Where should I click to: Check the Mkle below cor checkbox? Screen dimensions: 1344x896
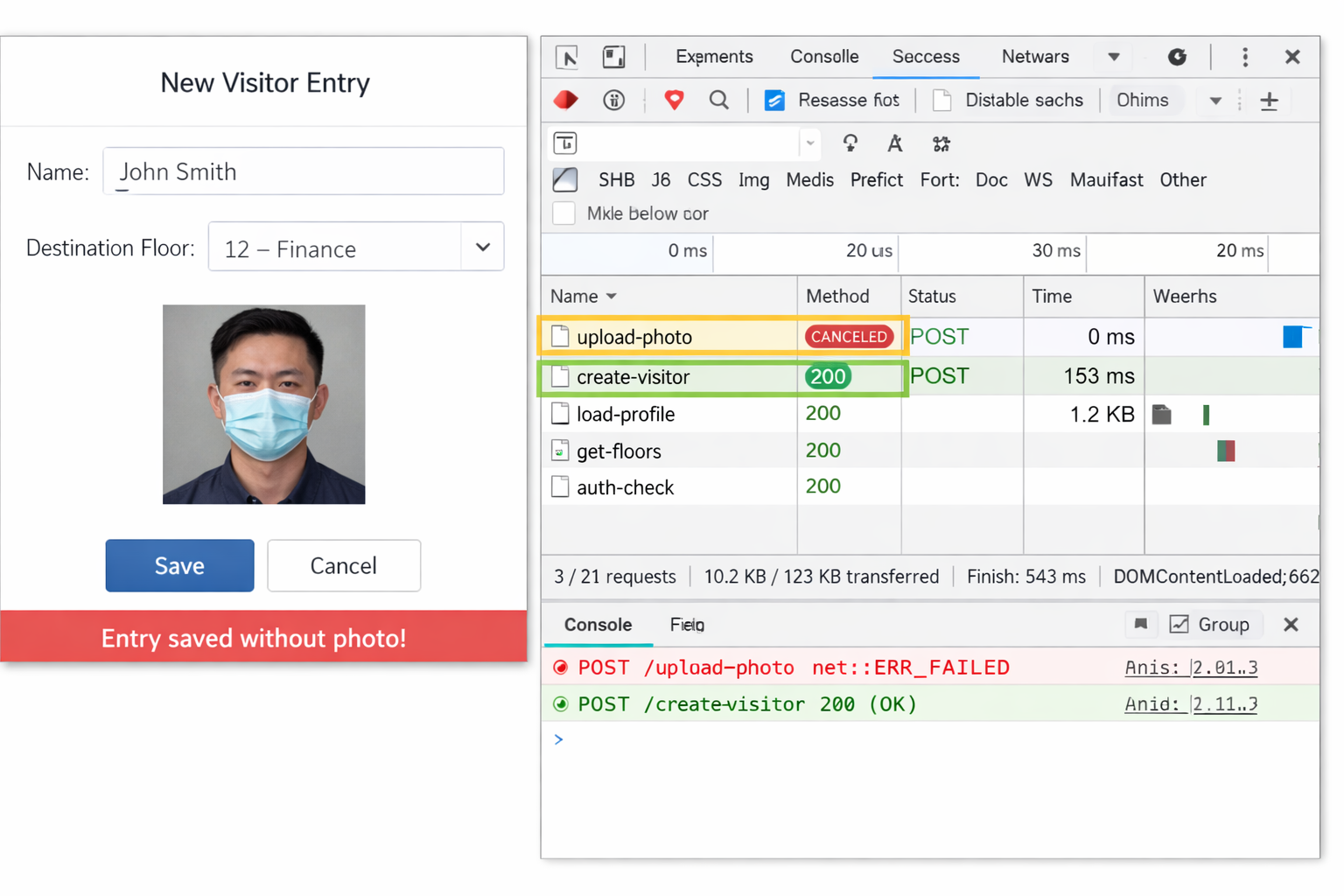click(x=564, y=213)
